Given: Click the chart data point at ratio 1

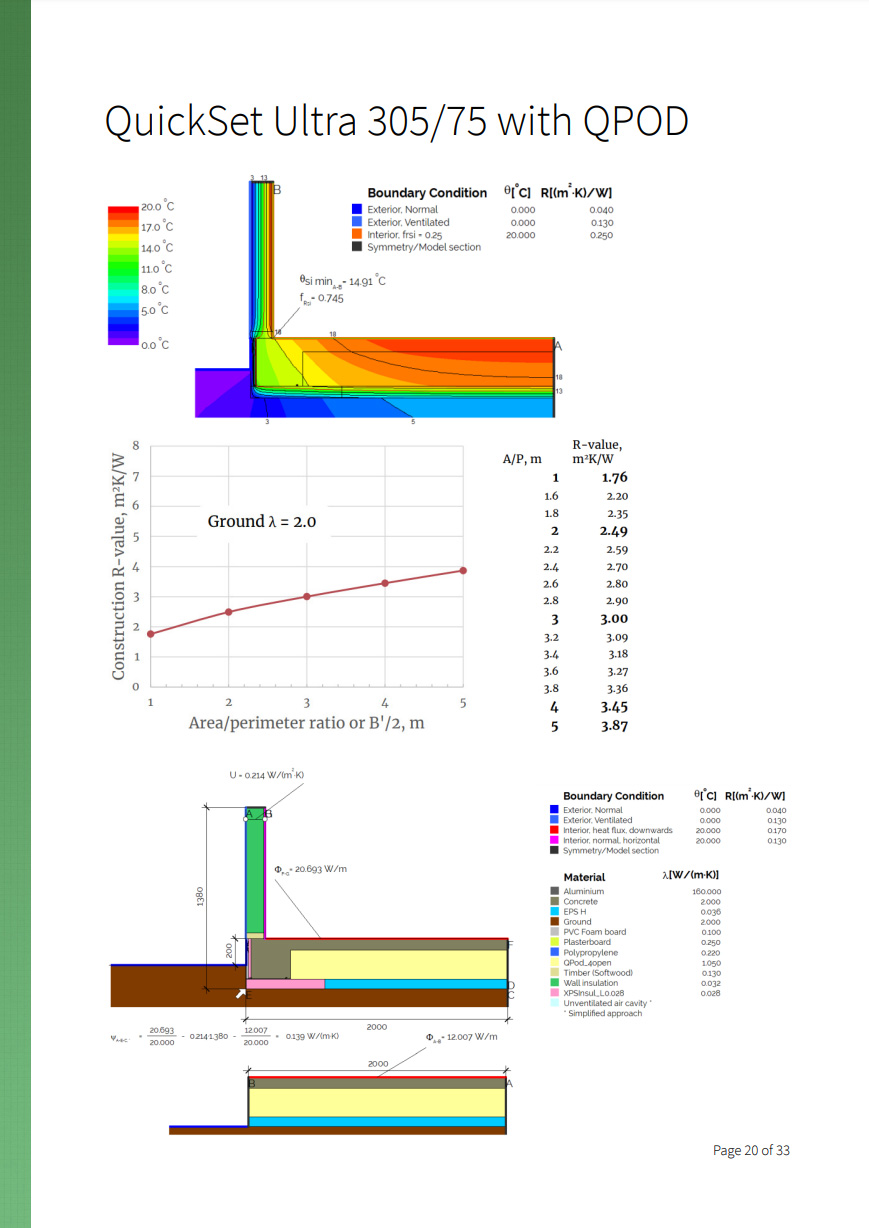Looking at the screenshot, I should click(151, 633).
